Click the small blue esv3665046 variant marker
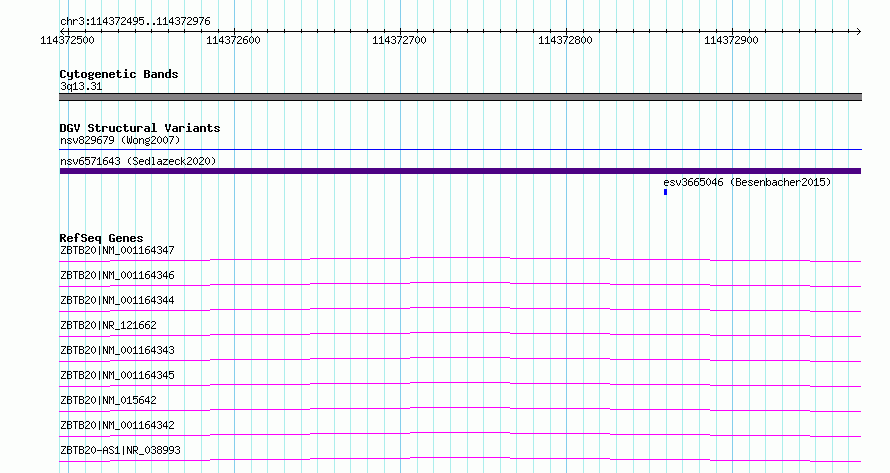Image resolution: width=890 pixels, height=473 pixels. coord(665,192)
